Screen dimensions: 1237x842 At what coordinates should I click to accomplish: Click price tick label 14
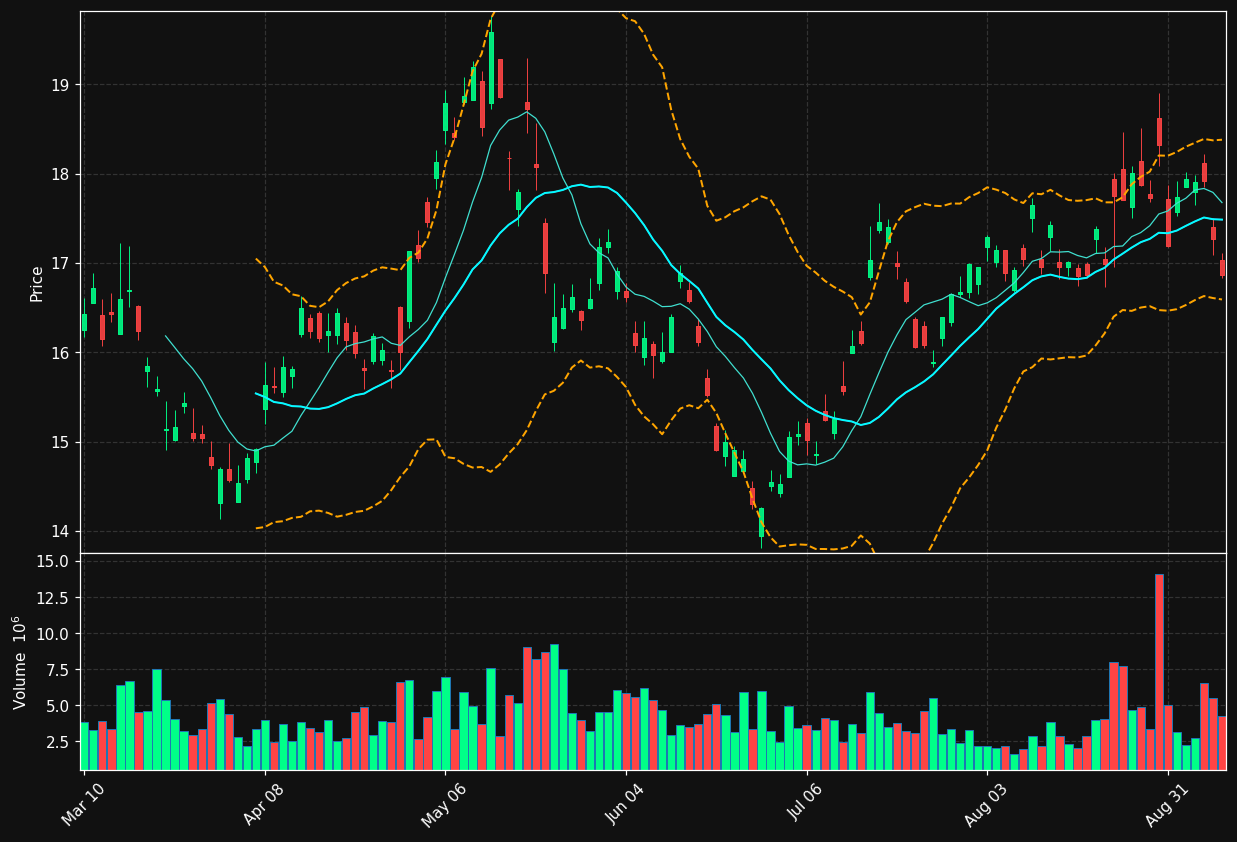(61, 531)
